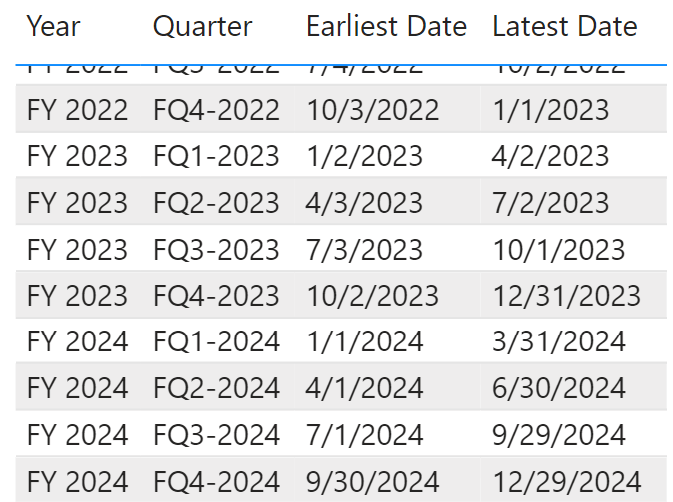Select the FQ3-2023 quarter cell
673x502 pixels.
click(x=216, y=249)
